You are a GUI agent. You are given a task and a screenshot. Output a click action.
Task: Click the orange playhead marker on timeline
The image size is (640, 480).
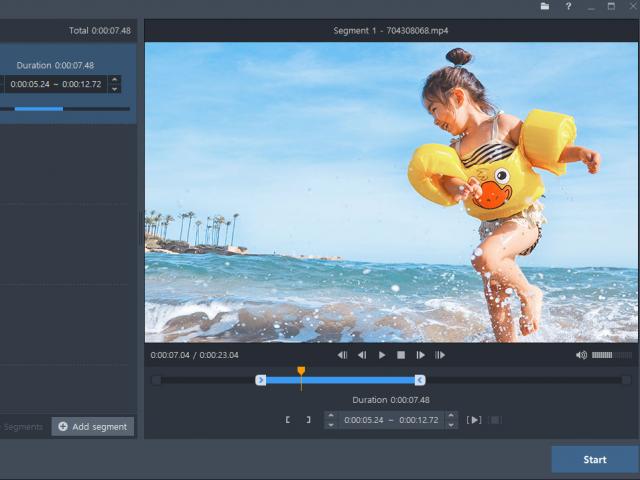(x=301, y=372)
